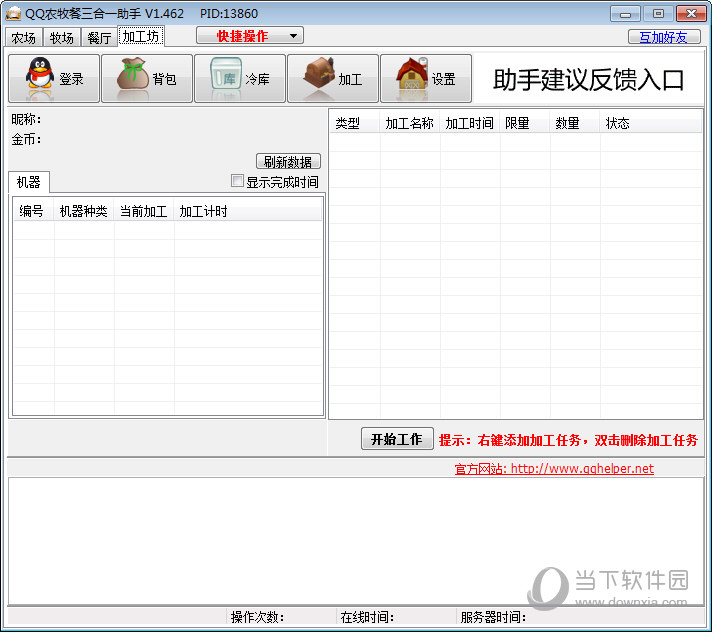712x632 pixels.
Task: Sort by 类型 column header
Action: tap(354, 123)
